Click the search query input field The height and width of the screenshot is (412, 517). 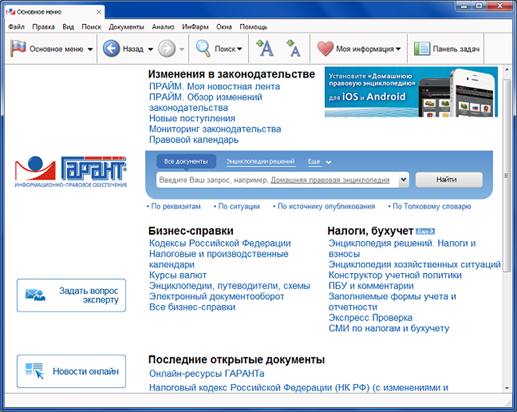(278, 180)
